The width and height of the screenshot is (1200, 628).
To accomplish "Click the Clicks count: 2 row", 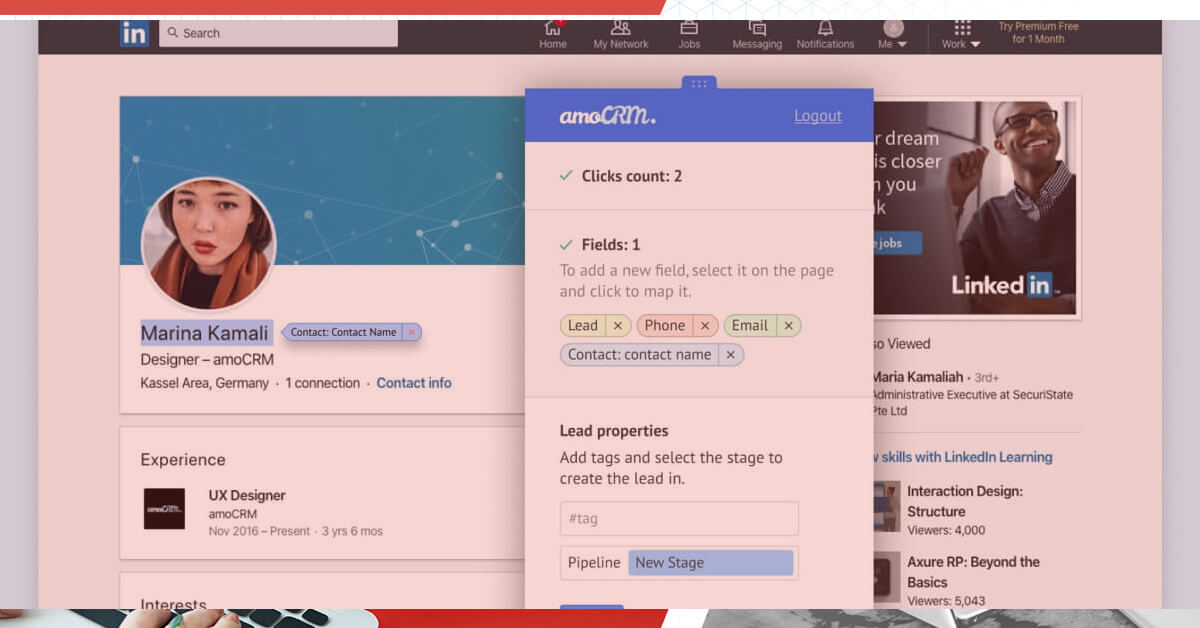I will point(699,176).
